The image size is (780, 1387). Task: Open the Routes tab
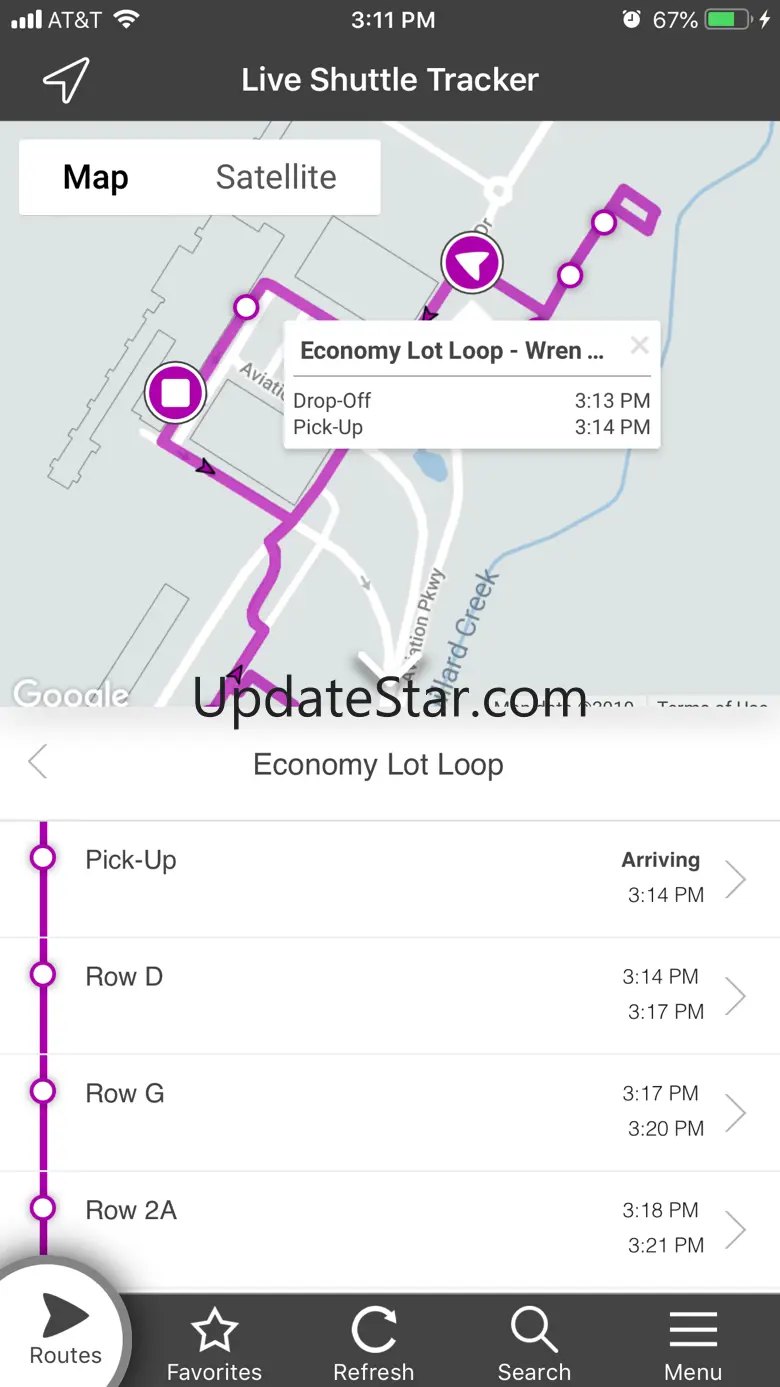[x=65, y=1328]
